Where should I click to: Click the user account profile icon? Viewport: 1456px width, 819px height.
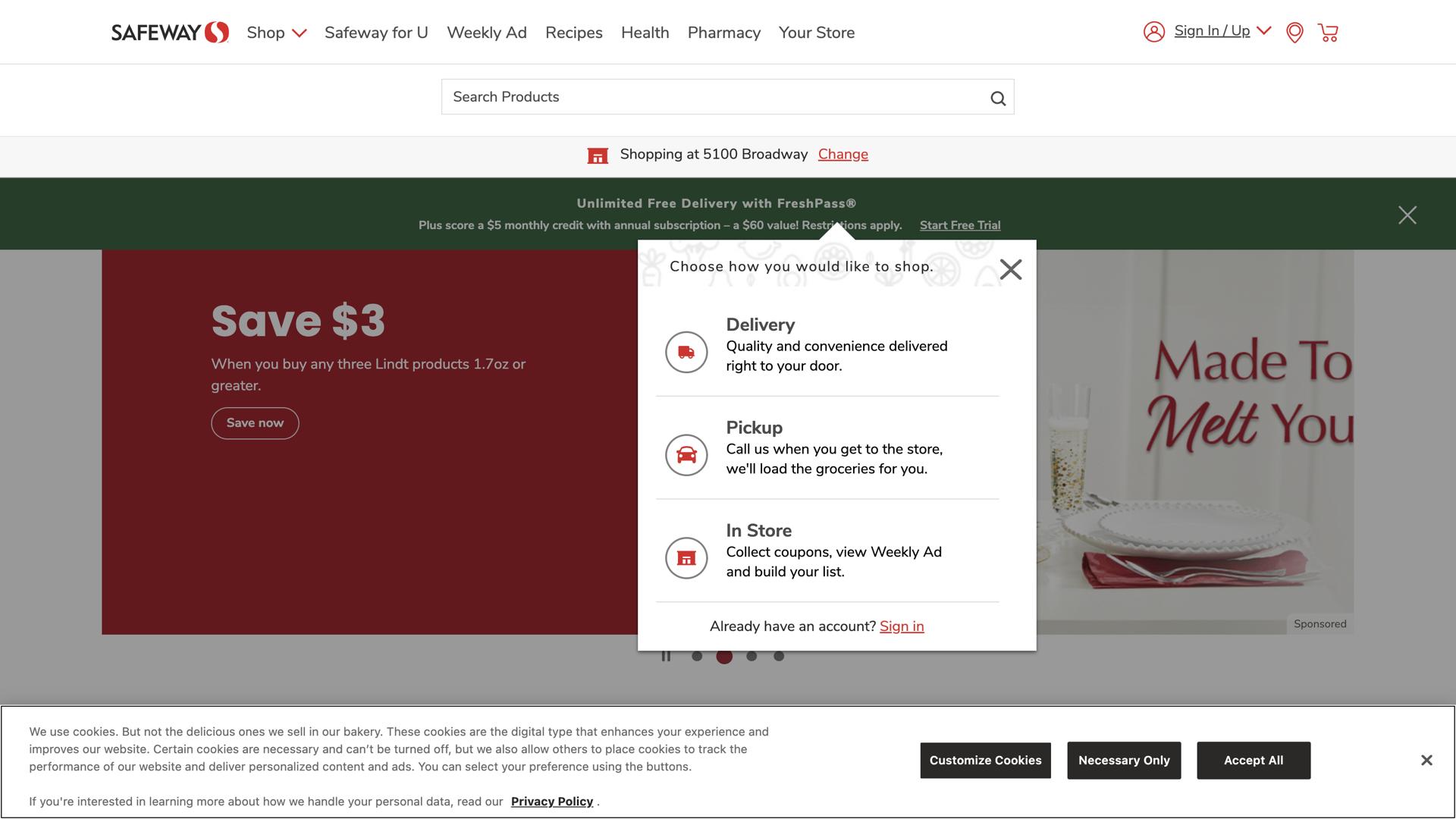(x=1153, y=32)
